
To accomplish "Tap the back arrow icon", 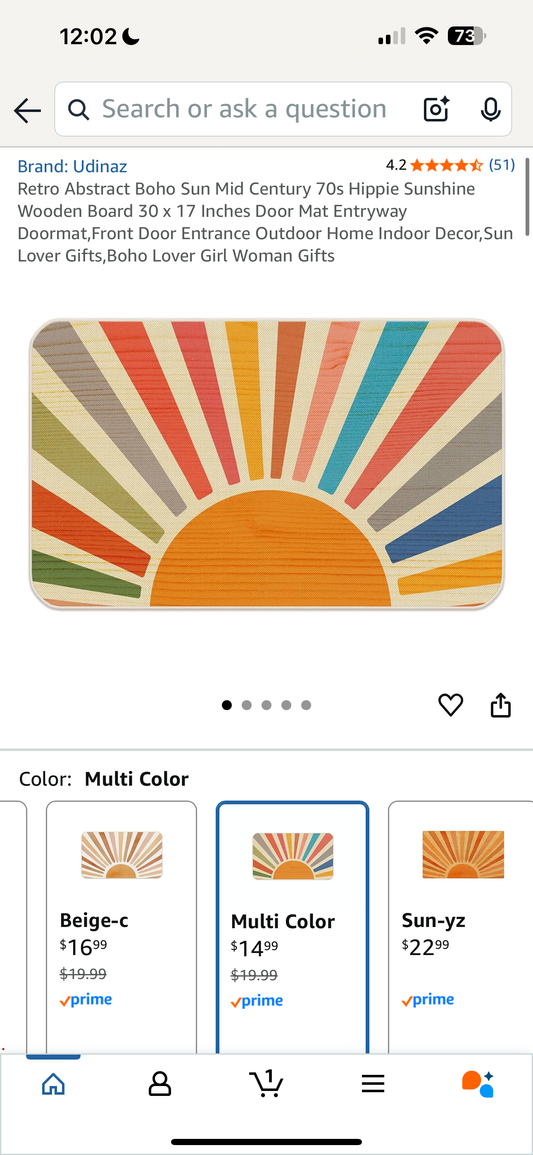I will 27,110.
